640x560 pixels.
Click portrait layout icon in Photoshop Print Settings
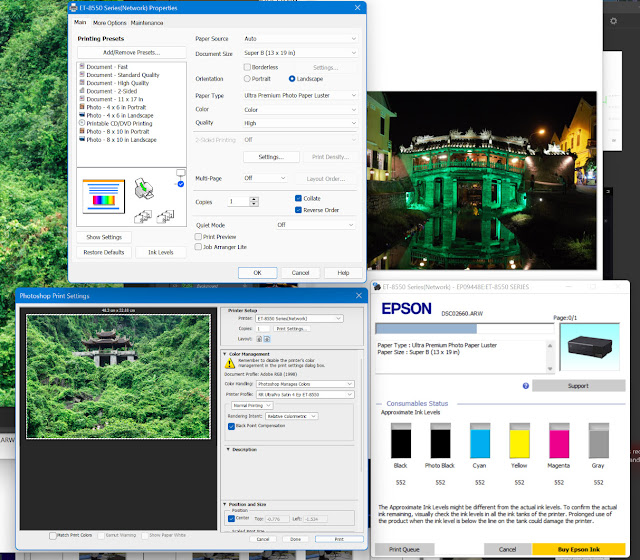pyautogui.click(x=259, y=339)
